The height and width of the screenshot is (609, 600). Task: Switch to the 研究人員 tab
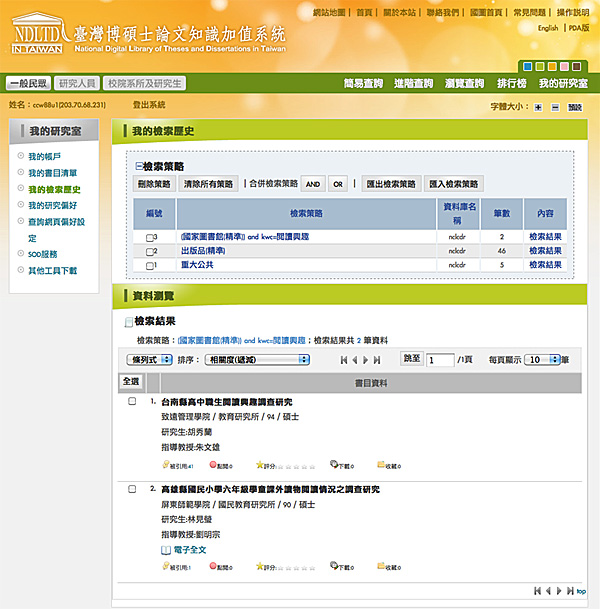pyautogui.click(x=78, y=83)
